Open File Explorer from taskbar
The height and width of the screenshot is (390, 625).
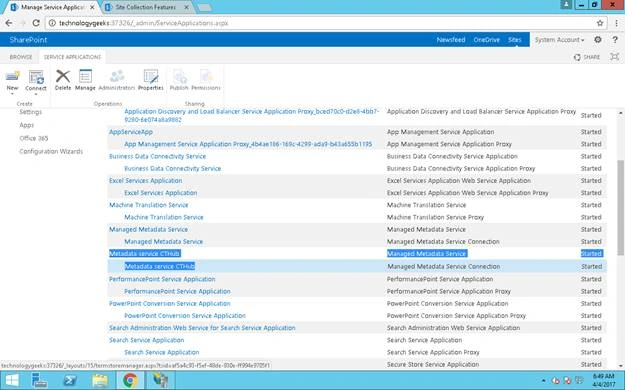pos(100,380)
